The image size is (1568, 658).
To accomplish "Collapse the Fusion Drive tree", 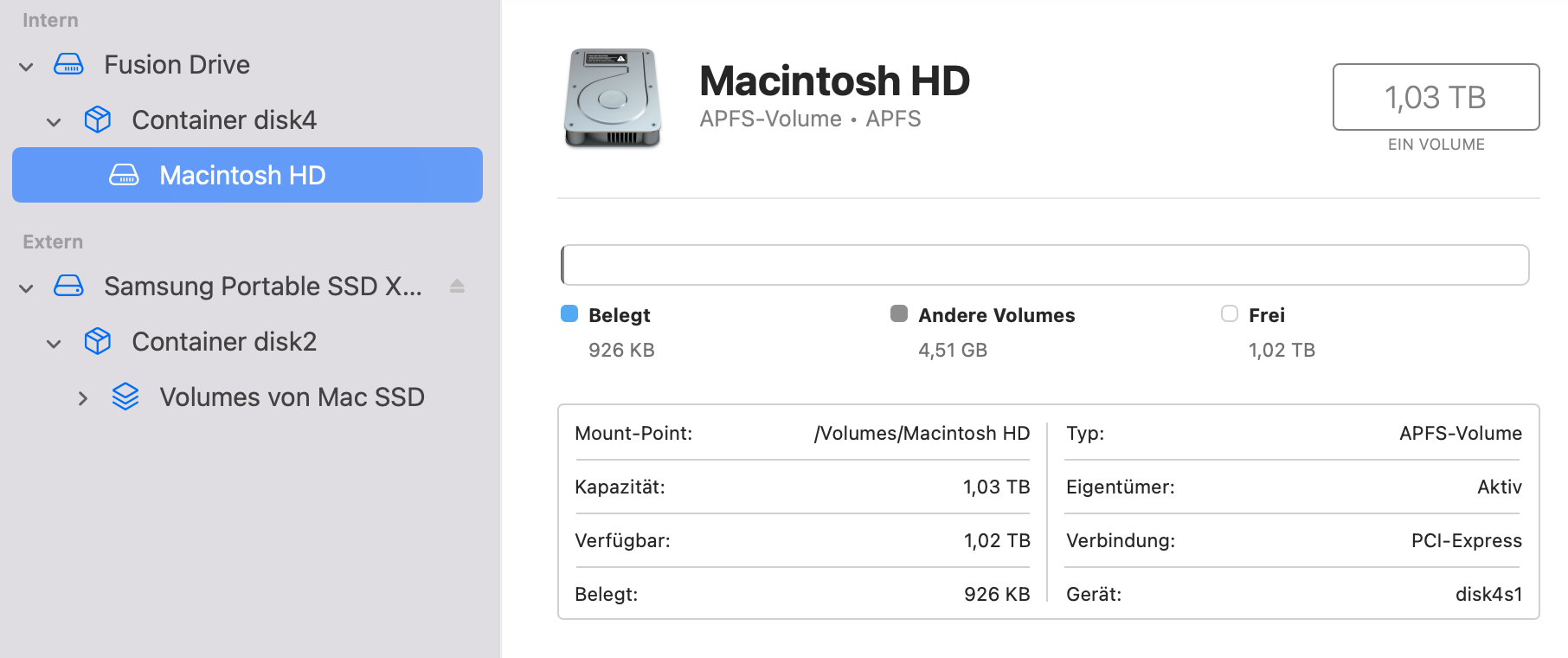I will (27, 67).
